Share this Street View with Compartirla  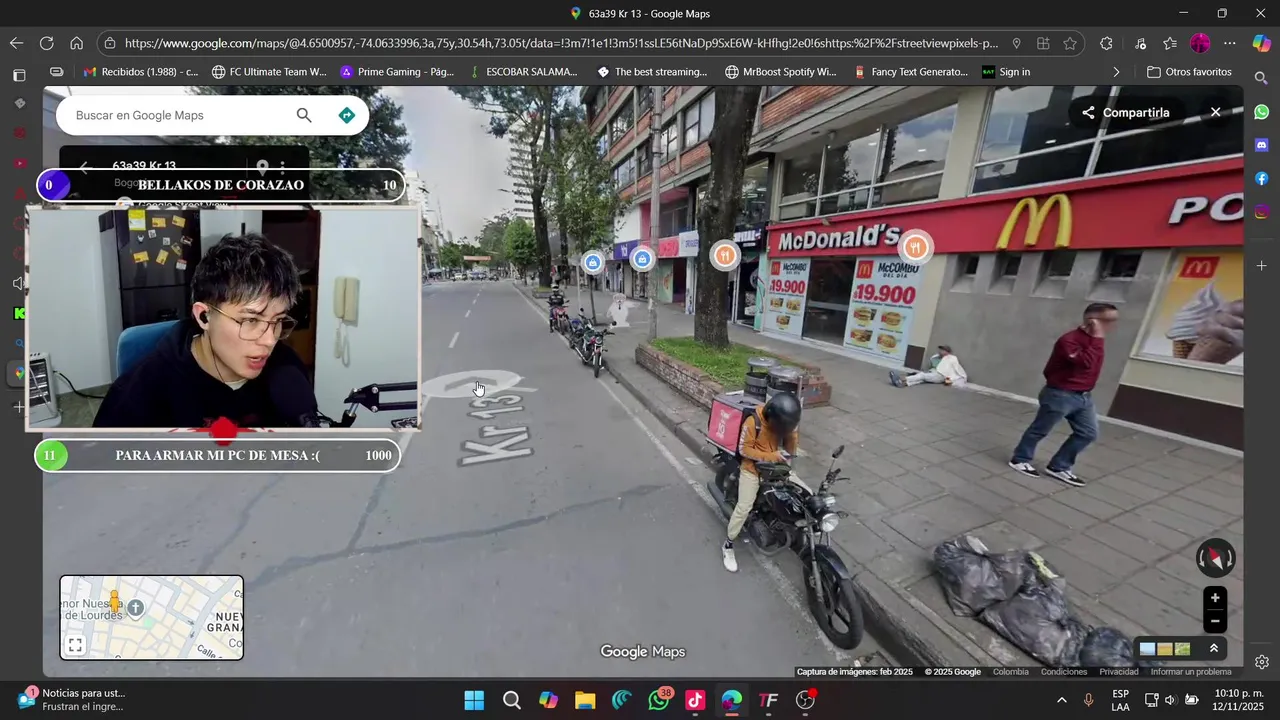(1125, 113)
